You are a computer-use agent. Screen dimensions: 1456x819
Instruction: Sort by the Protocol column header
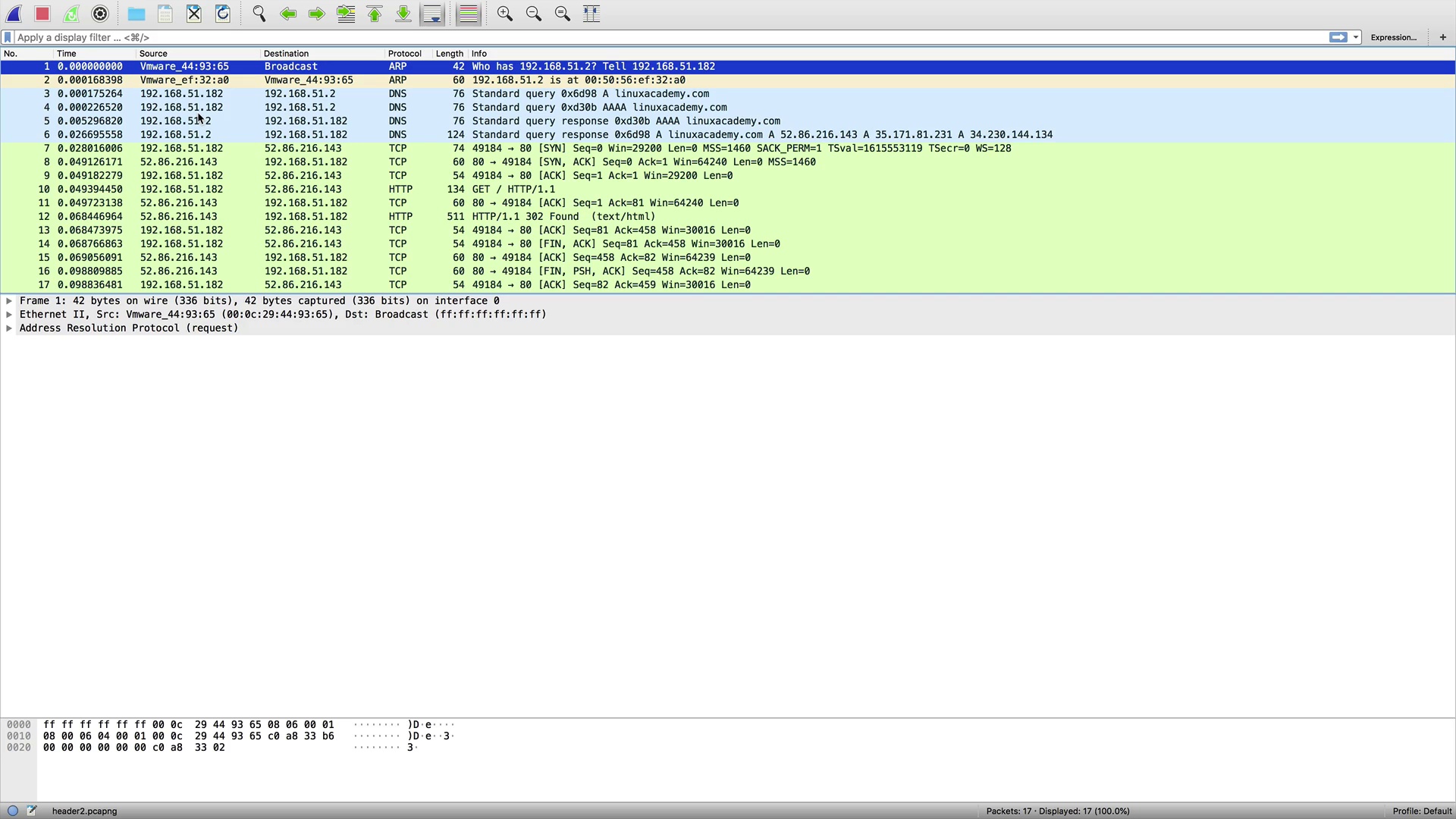[x=409, y=54]
